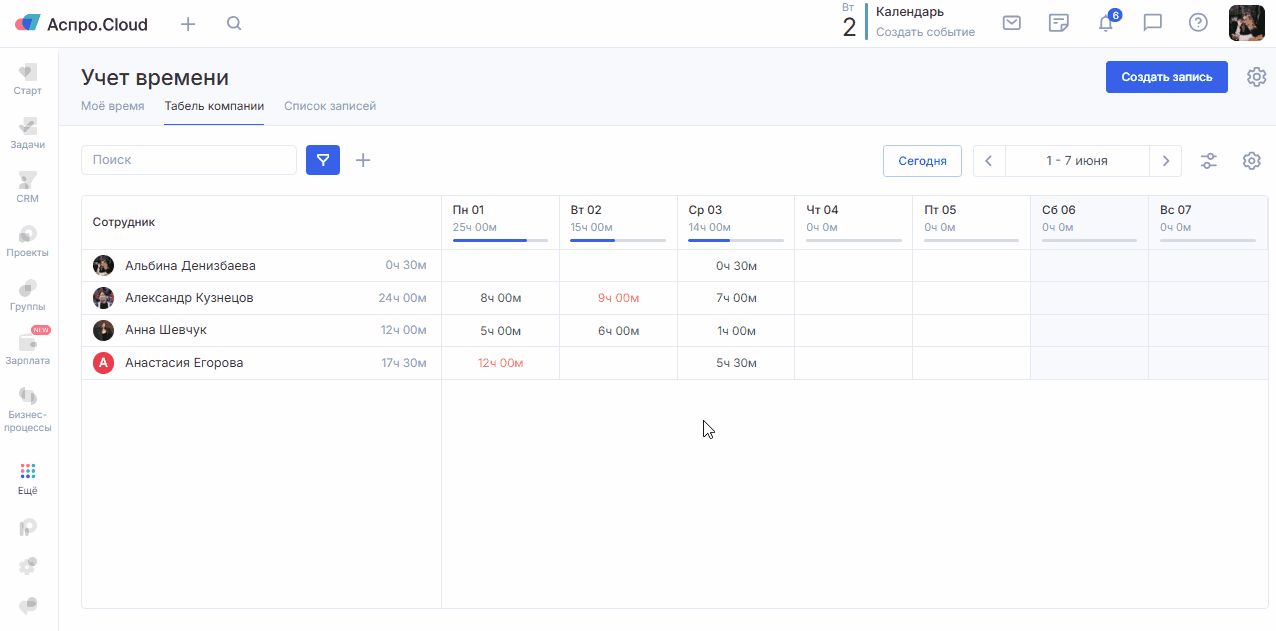Click the Сб 06 column header
1276x631 pixels.
click(x=1089, y=222)
